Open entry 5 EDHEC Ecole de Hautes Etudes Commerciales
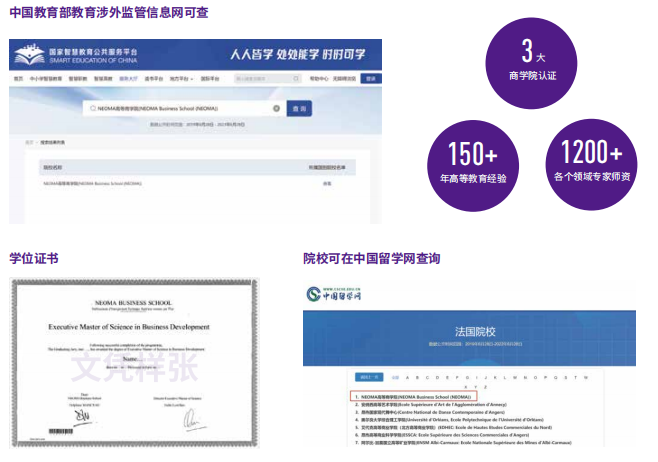658x462 pixels. [x=453, y=427]
